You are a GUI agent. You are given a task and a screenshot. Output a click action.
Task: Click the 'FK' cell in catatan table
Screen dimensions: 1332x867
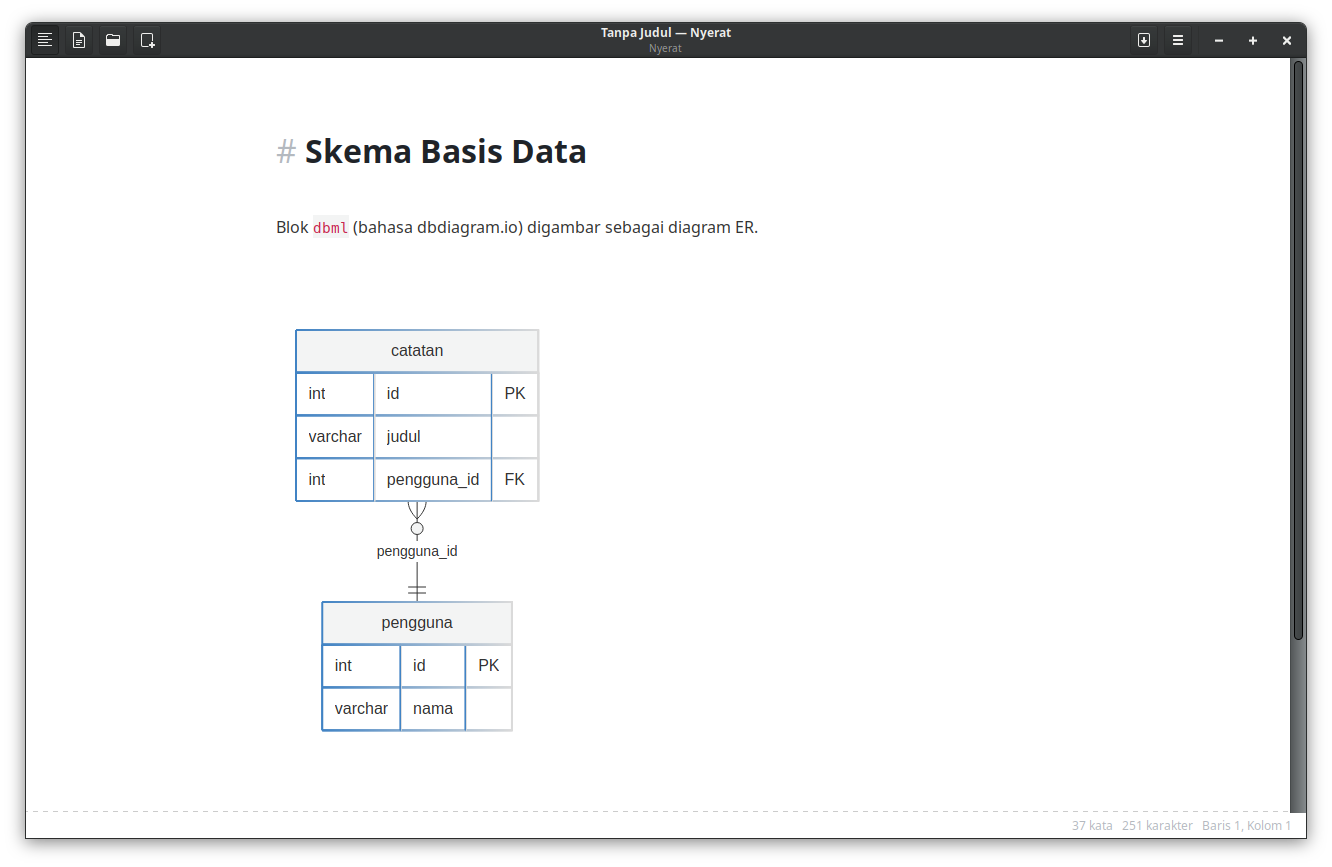tap(515, 480)
